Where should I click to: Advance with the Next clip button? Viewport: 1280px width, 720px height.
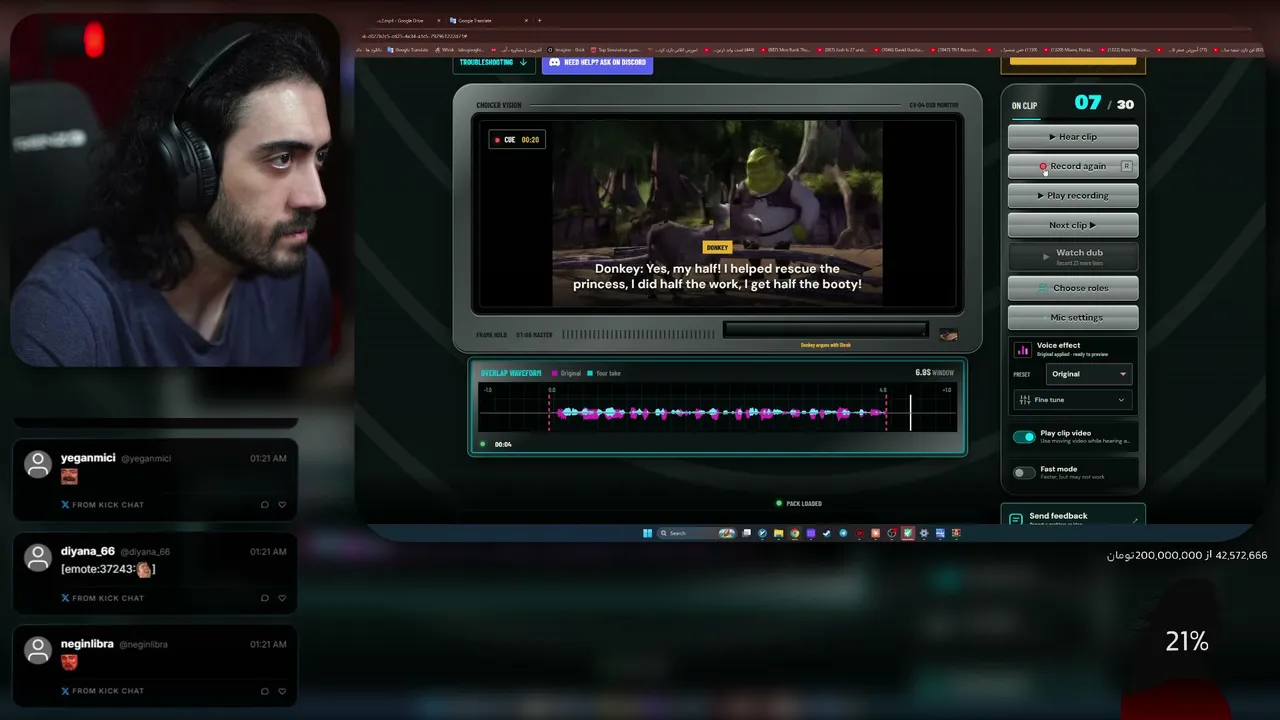[1073, 225]
